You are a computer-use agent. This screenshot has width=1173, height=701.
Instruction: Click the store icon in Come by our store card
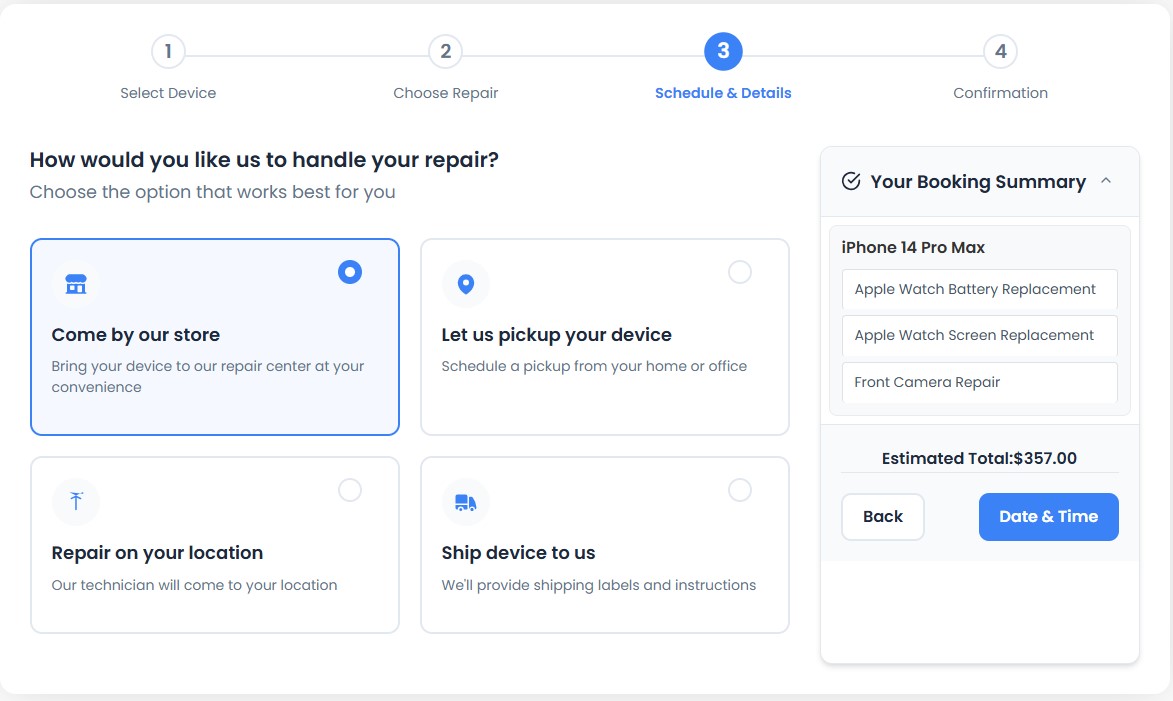76,284
